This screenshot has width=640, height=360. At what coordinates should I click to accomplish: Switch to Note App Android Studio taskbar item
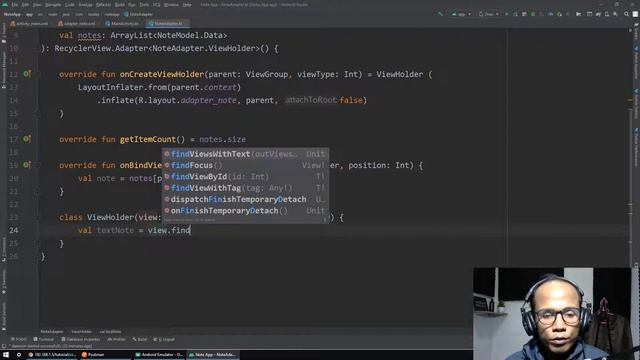coord(212,355)
